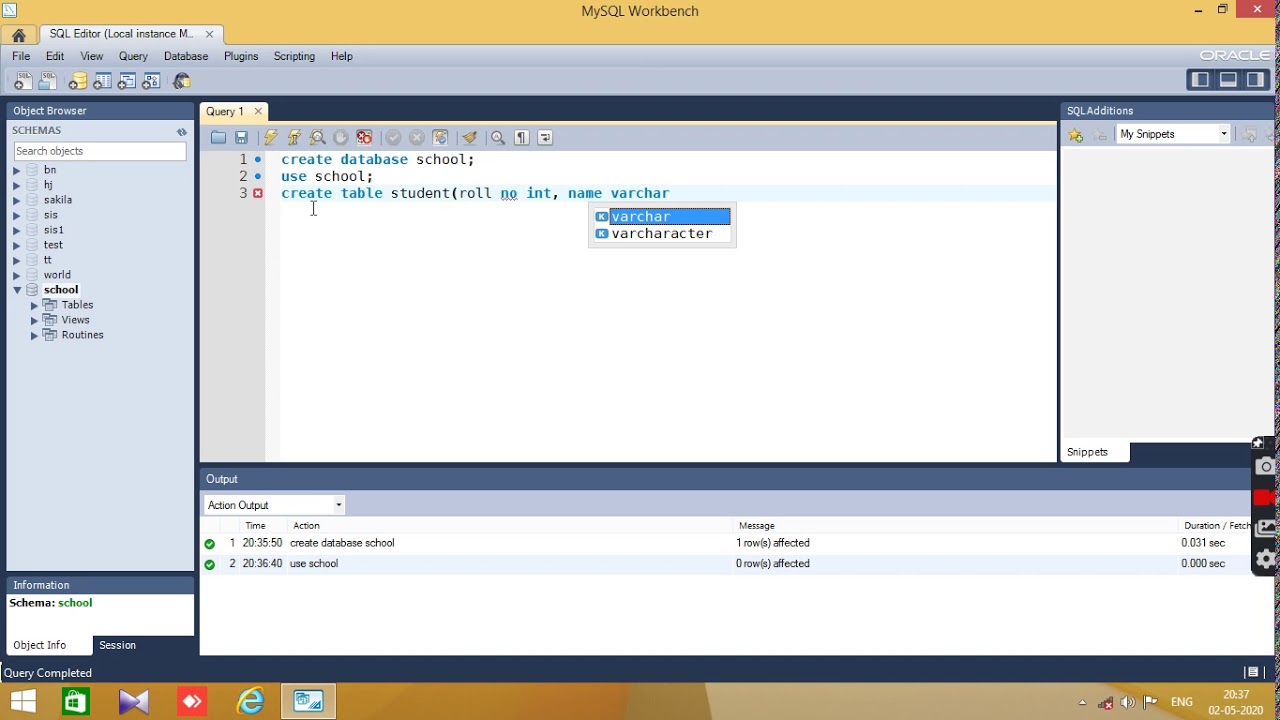
Task: Create a new table toolbar icon
Action: [102, 81]
